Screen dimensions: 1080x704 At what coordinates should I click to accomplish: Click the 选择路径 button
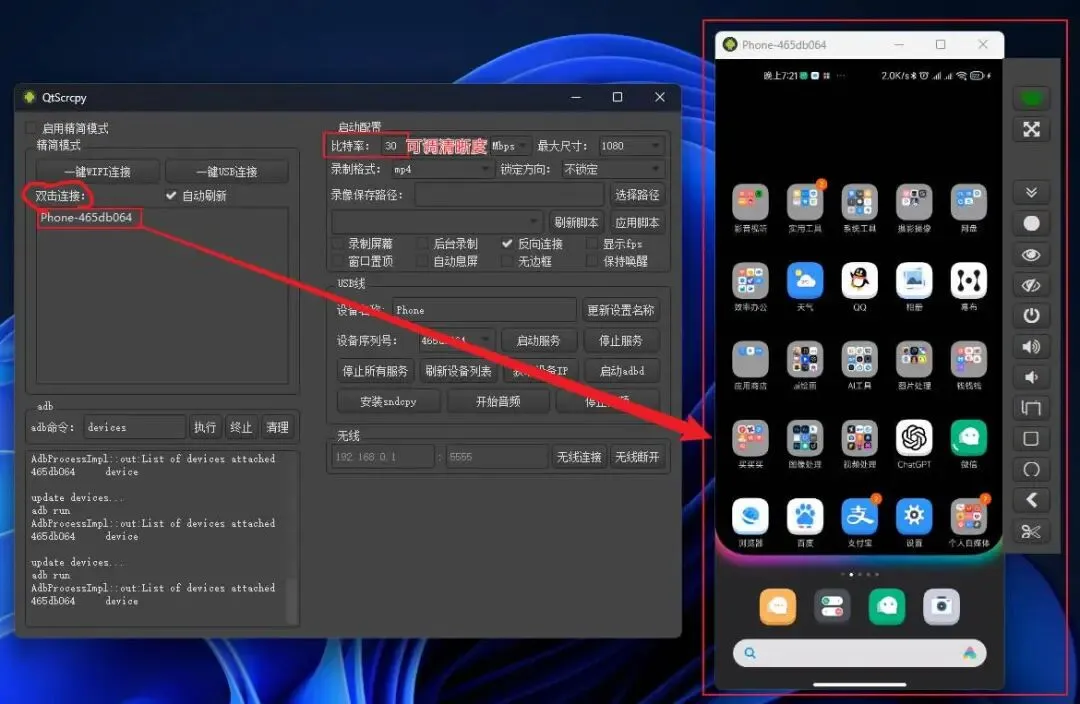[x=637, y=195]
